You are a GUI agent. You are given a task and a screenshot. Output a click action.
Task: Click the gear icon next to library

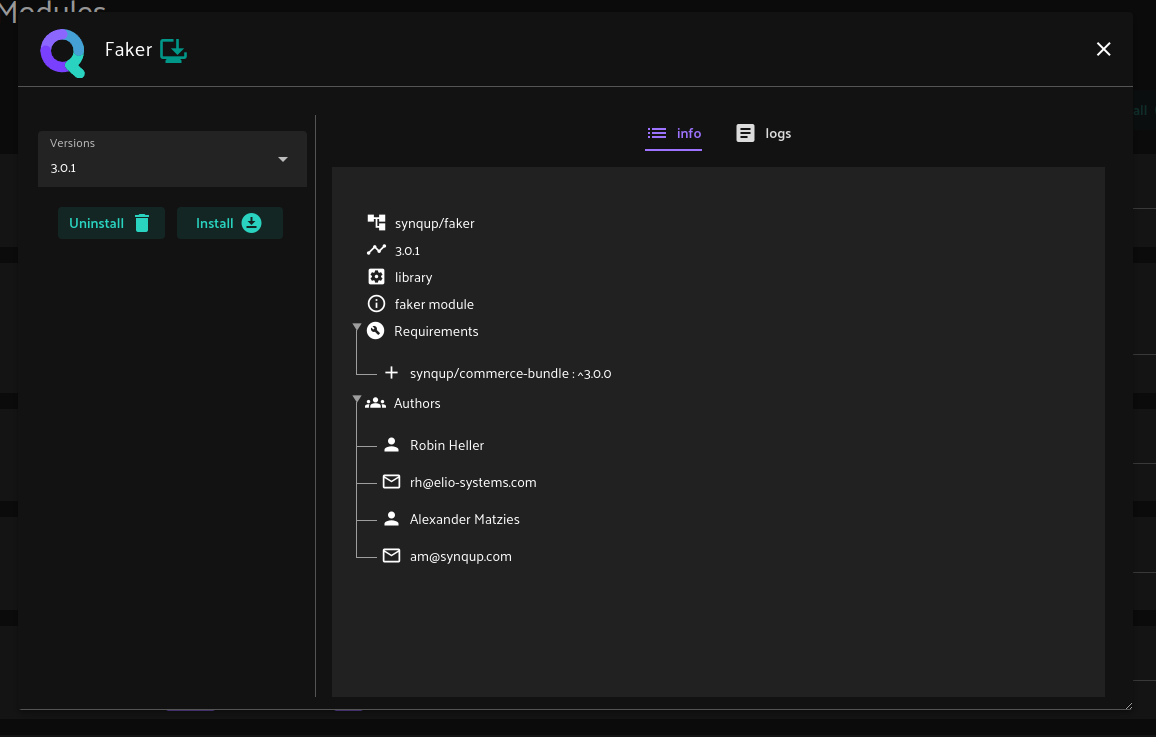pyautogui.click(x=376, y=276)
